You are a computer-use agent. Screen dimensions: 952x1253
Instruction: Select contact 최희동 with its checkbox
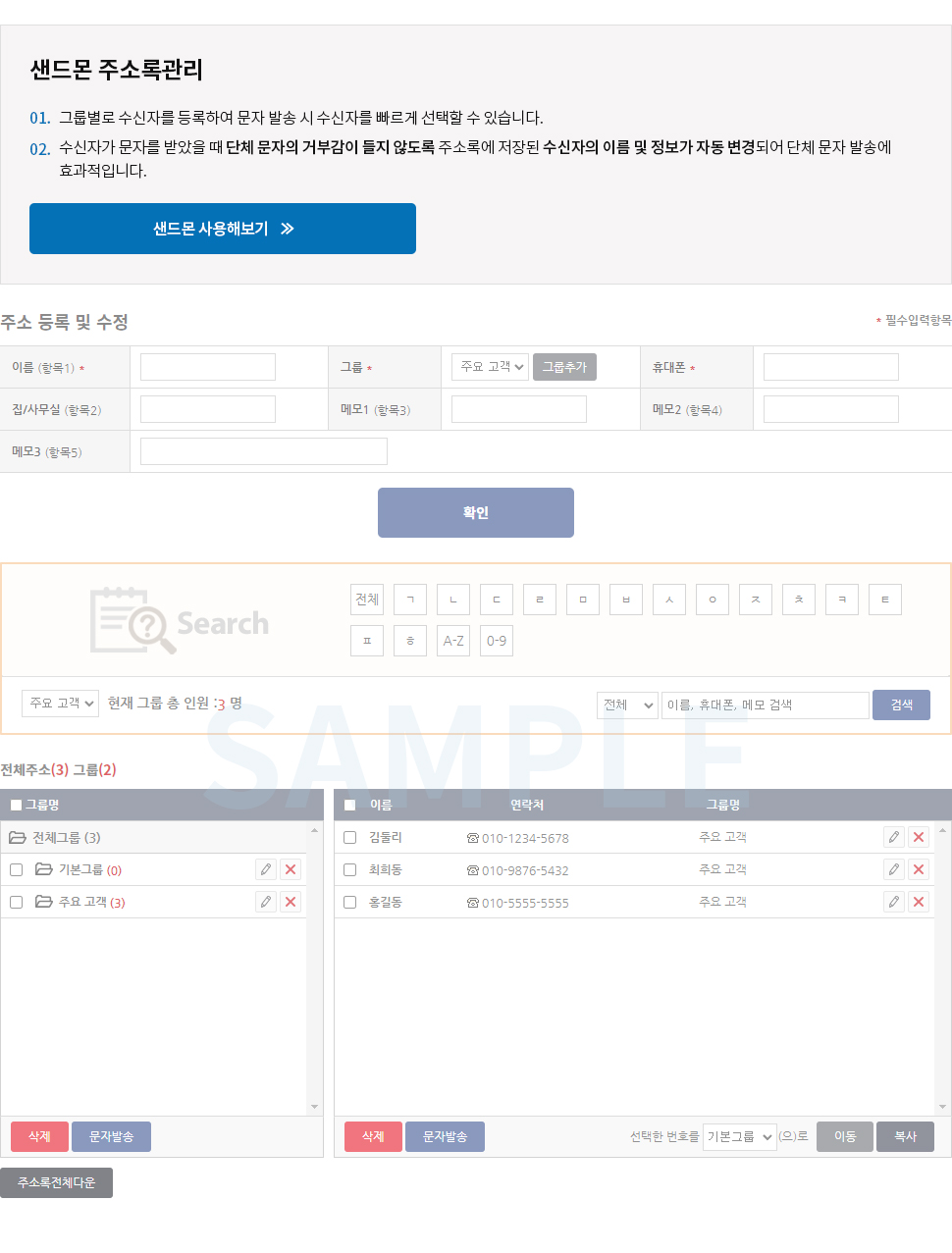(349, 869)
